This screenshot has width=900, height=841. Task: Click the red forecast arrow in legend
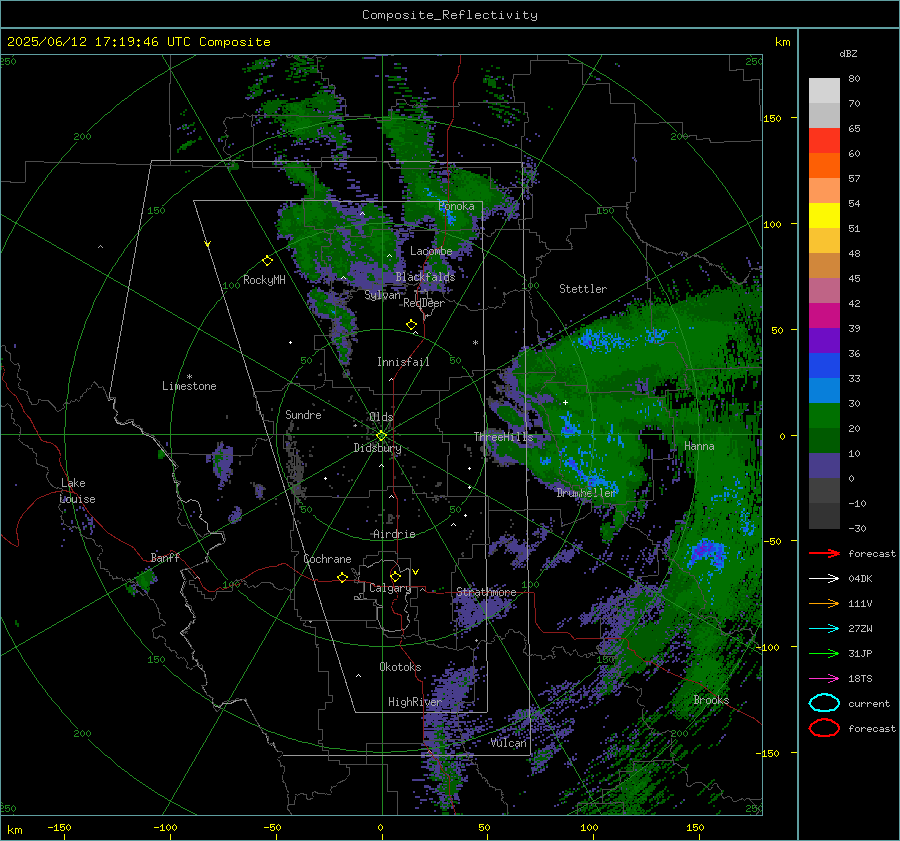click(824, 553)
